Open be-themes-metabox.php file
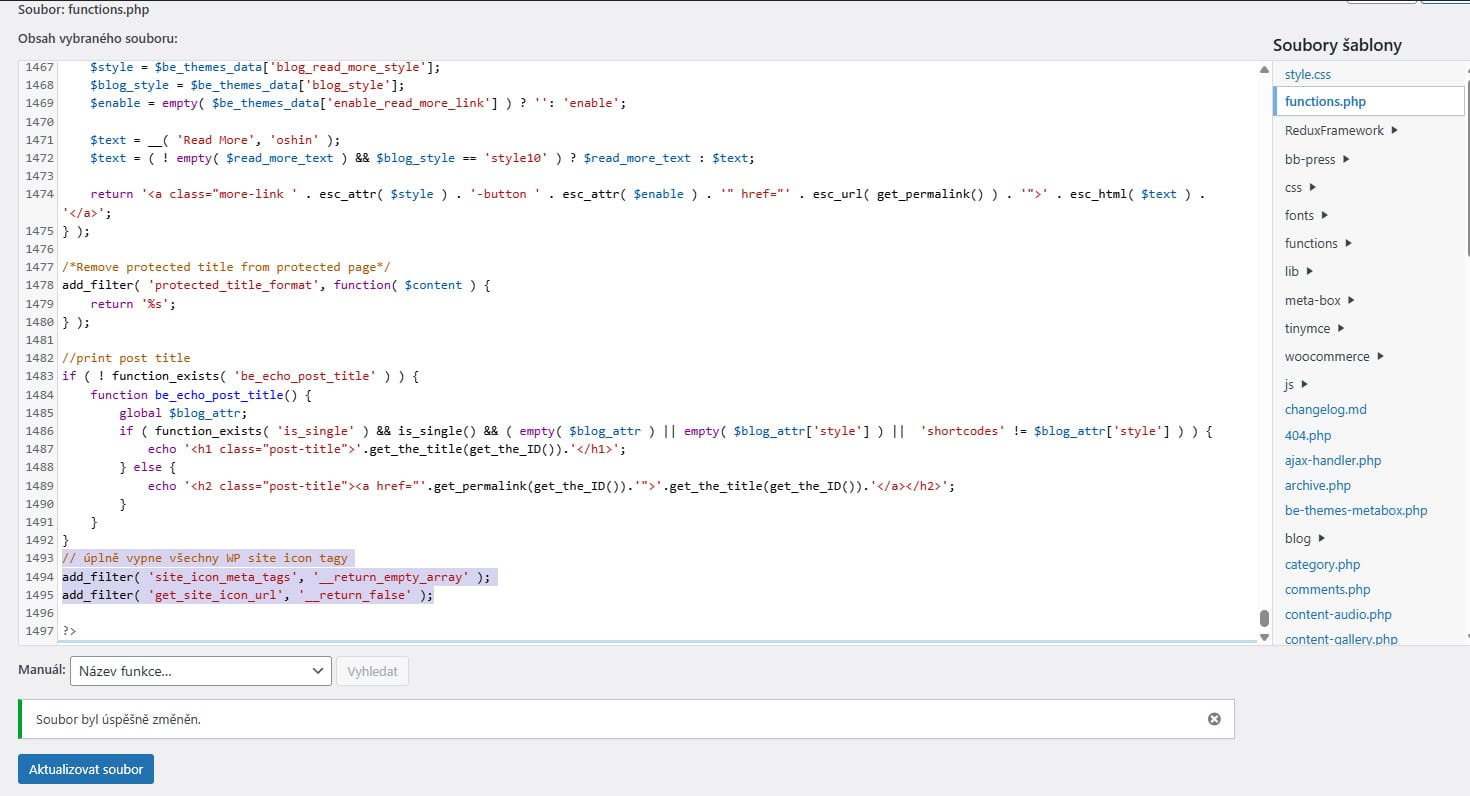The height and width of the screenshot is (796, 1470). coord(1355,510)
